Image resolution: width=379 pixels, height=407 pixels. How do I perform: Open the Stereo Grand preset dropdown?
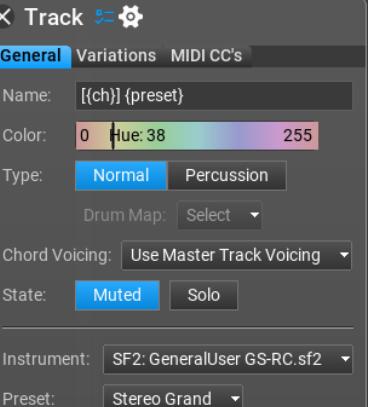(173, 397)
